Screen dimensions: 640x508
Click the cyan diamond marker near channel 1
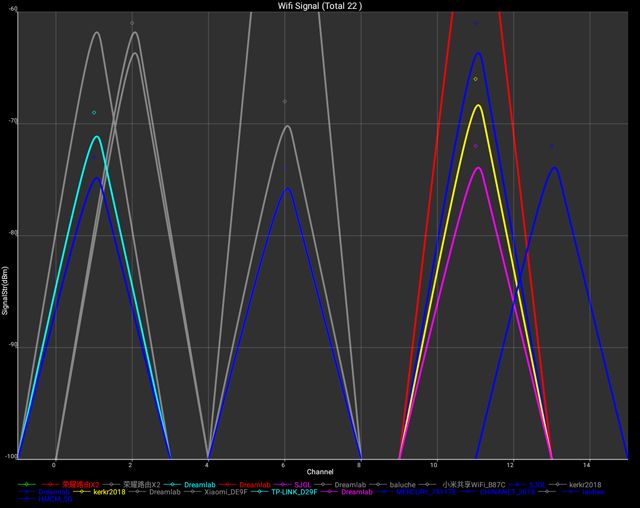point(94,113)
